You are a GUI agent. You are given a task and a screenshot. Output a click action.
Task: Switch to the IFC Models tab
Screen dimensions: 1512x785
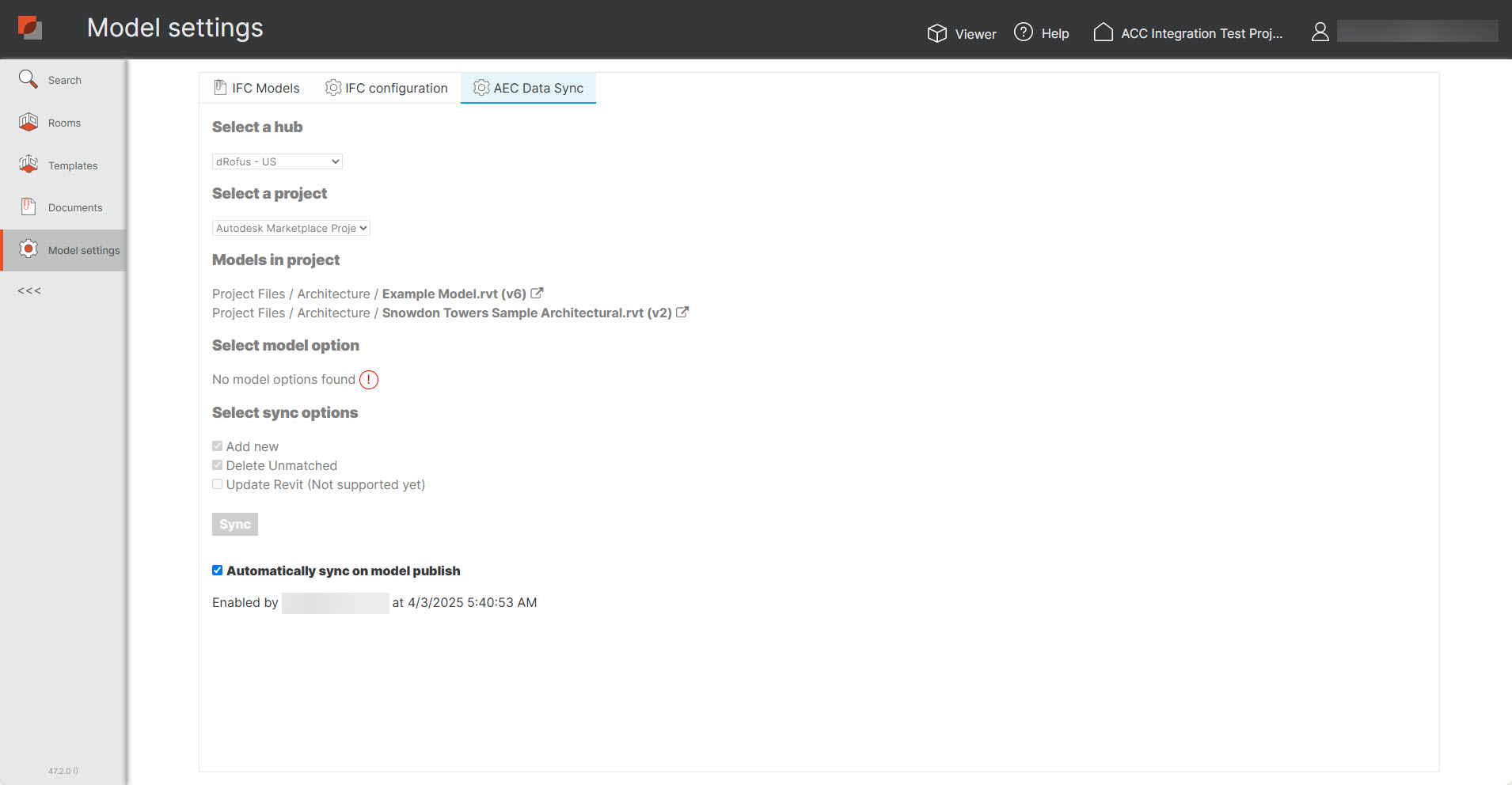coord(256,88)
